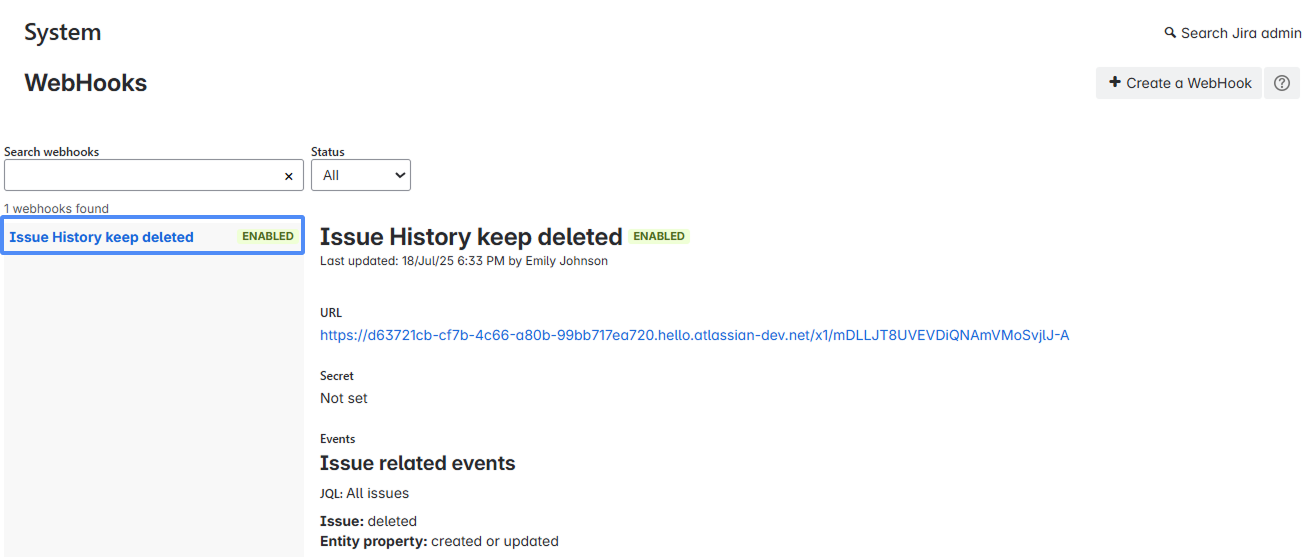Click the large 'Issue History keep deleted' heading
Viewport: 1316px width, 557px height.
pos(471,237)
